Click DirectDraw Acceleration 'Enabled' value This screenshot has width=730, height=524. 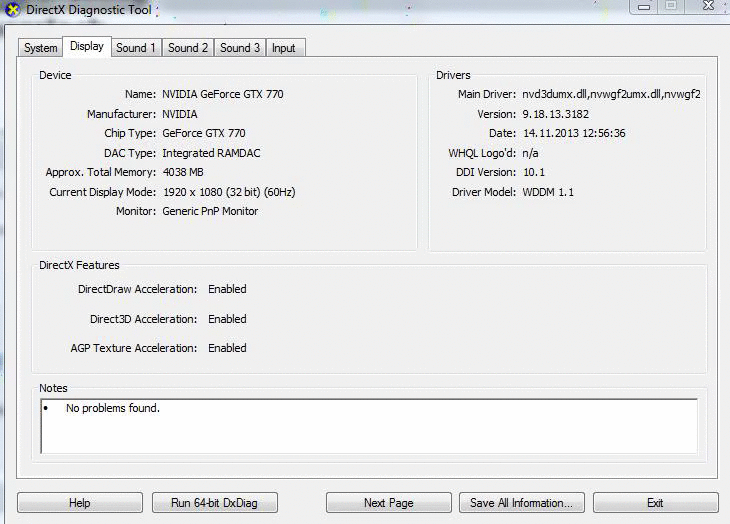[x=227, y=289]
